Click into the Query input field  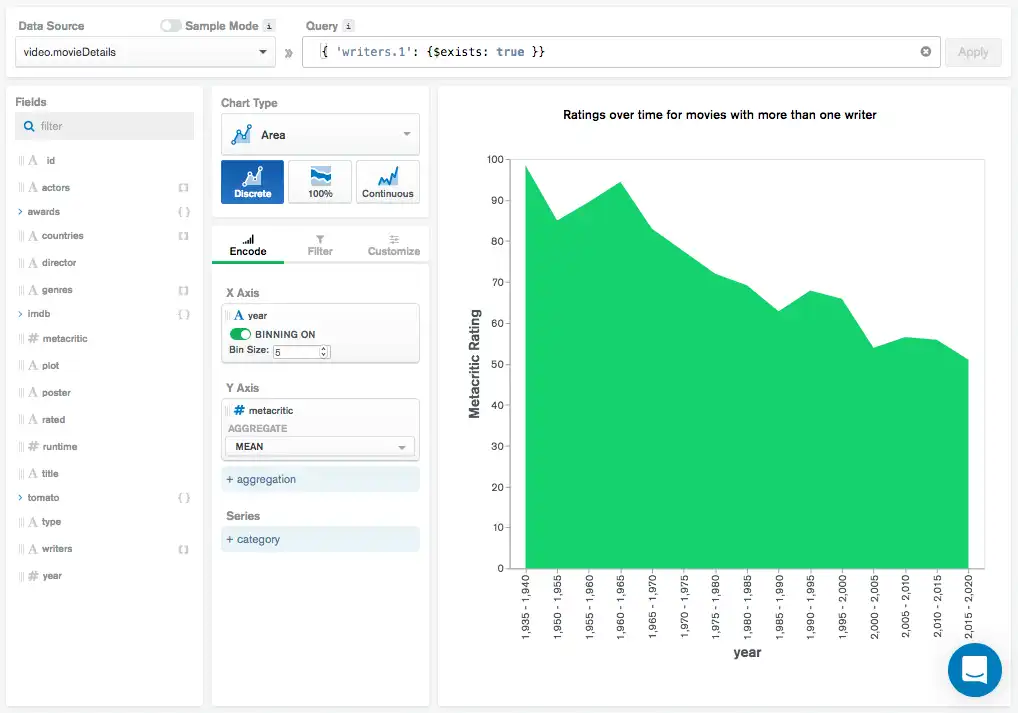(x=620, y=52)
